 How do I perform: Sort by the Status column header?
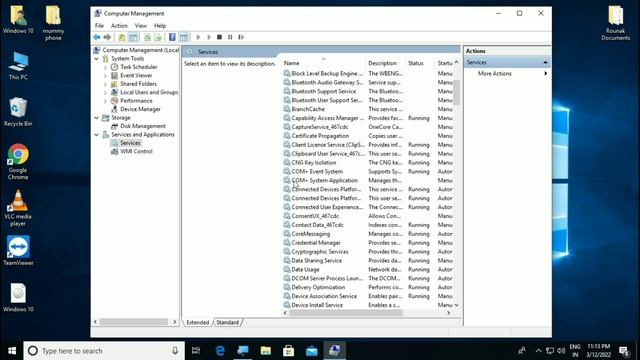pos(420,63)
